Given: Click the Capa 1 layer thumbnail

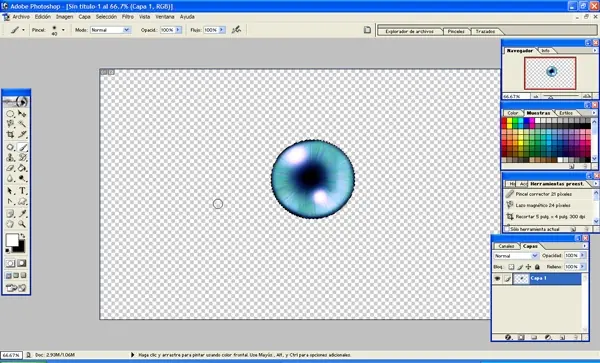Looking at the screenshot, I should [x=521, y=278].
